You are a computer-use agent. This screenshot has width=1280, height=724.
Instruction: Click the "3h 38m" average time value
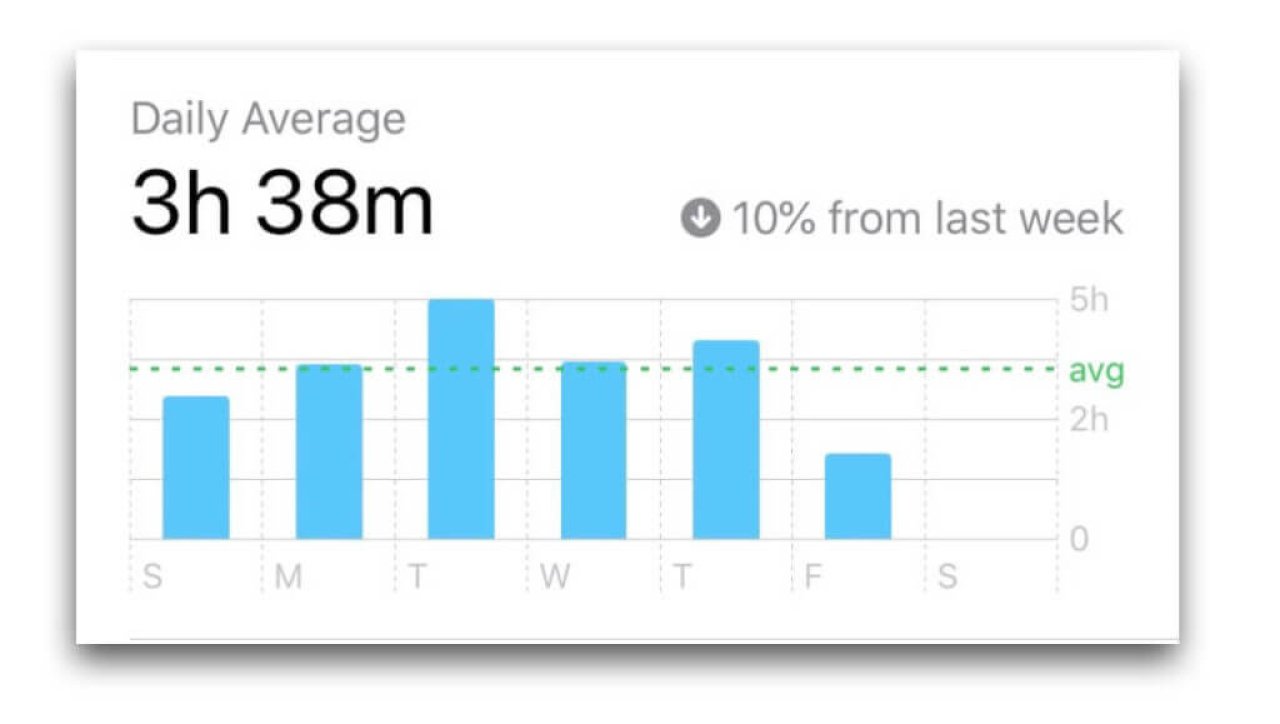[x=283, y=206]
